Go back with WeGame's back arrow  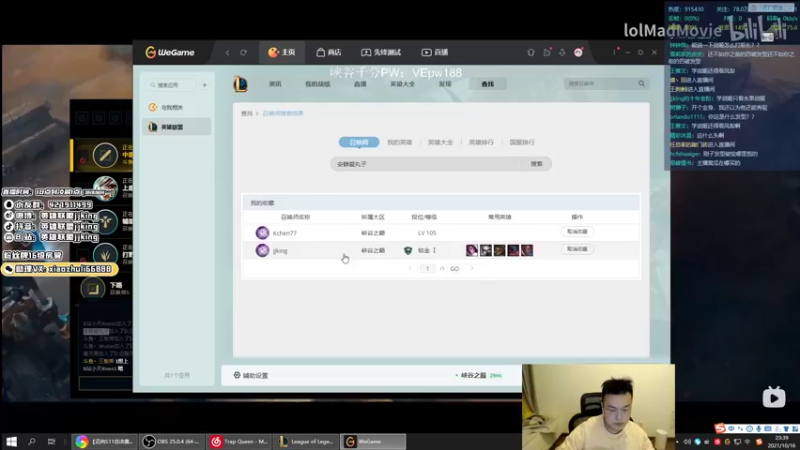click(x=228, y=53)
